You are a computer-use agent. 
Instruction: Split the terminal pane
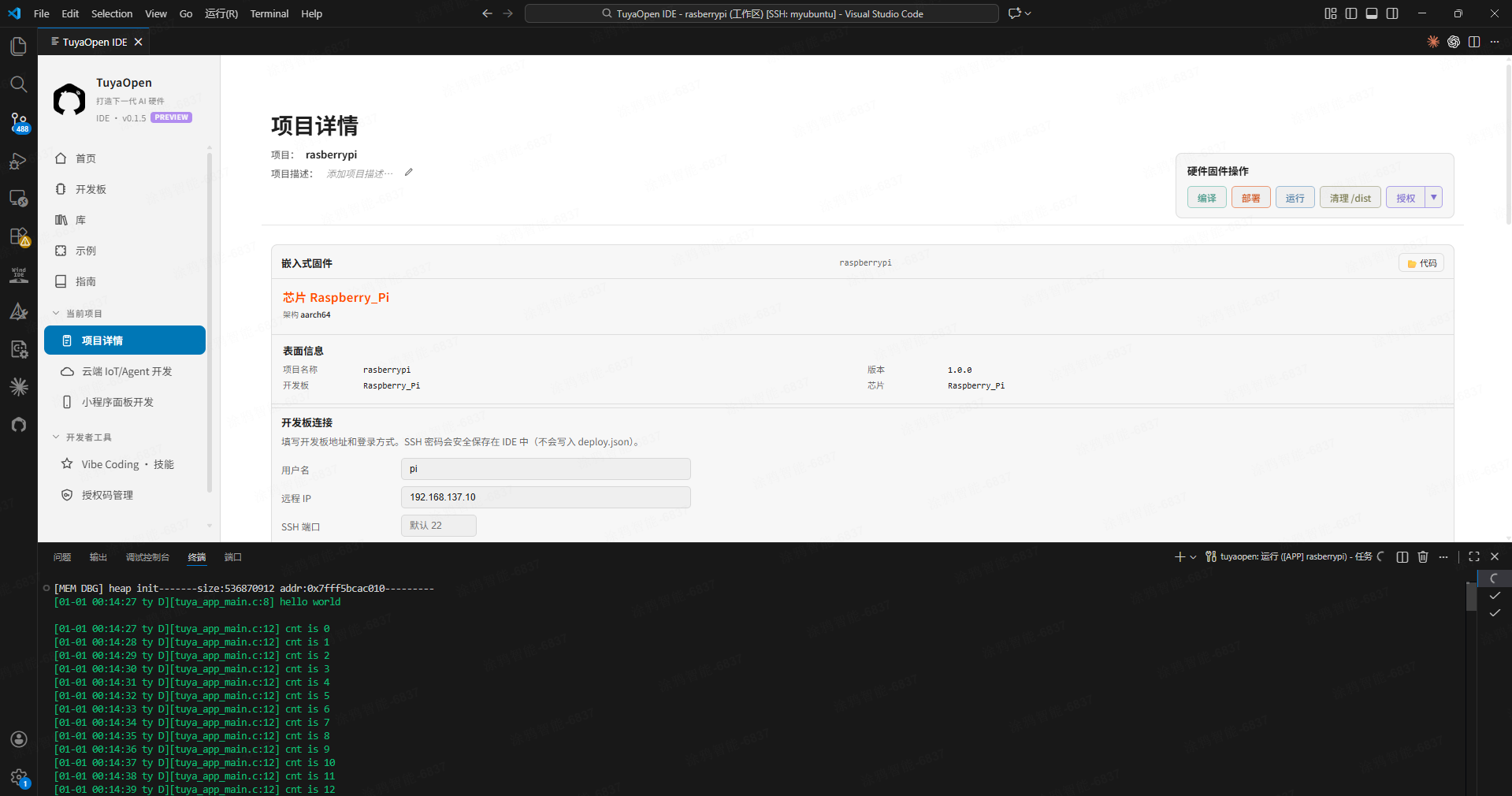point(1402,556)
